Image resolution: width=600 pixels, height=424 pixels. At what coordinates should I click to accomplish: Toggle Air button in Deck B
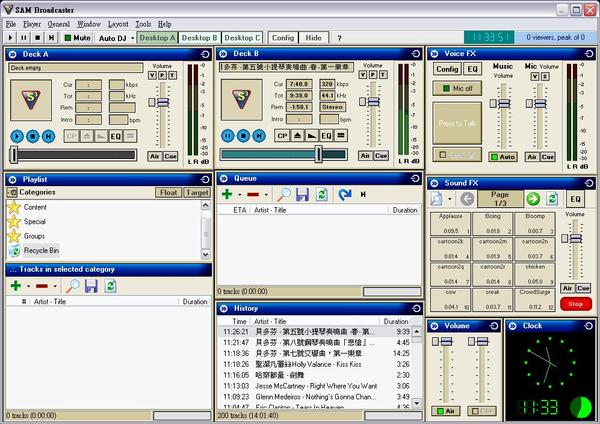pos(365,155)
